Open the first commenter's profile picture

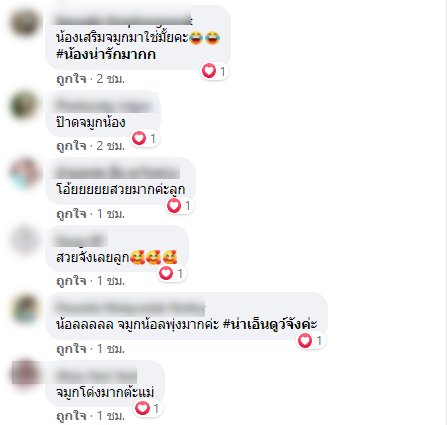point(24,23)
